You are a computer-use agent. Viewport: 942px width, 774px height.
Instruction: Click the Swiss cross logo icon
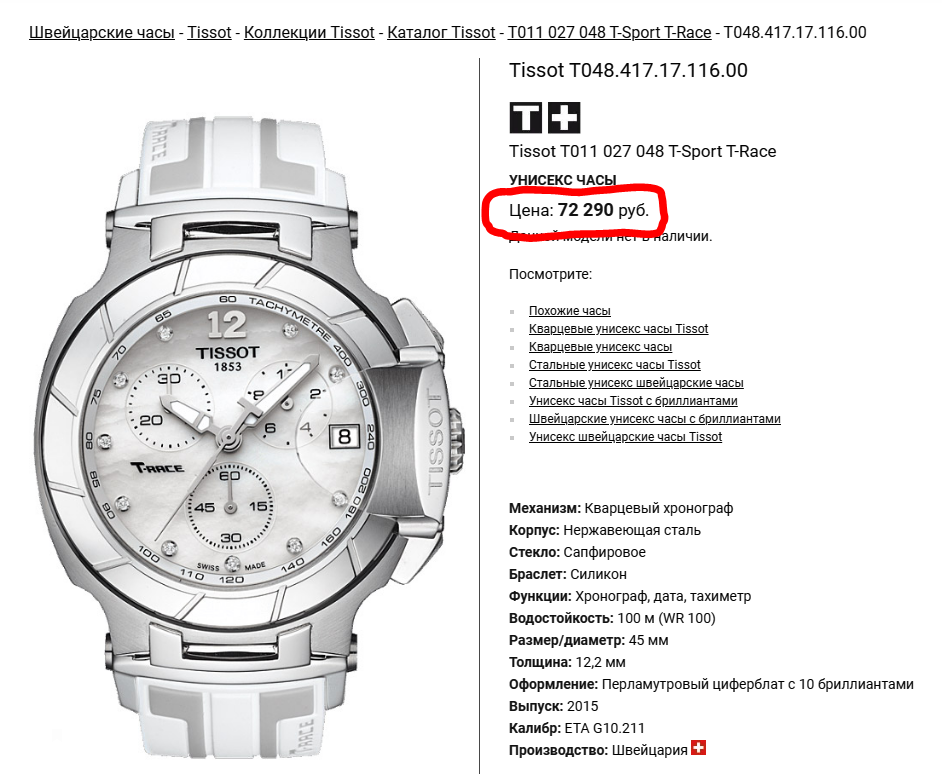click(564, 117)
